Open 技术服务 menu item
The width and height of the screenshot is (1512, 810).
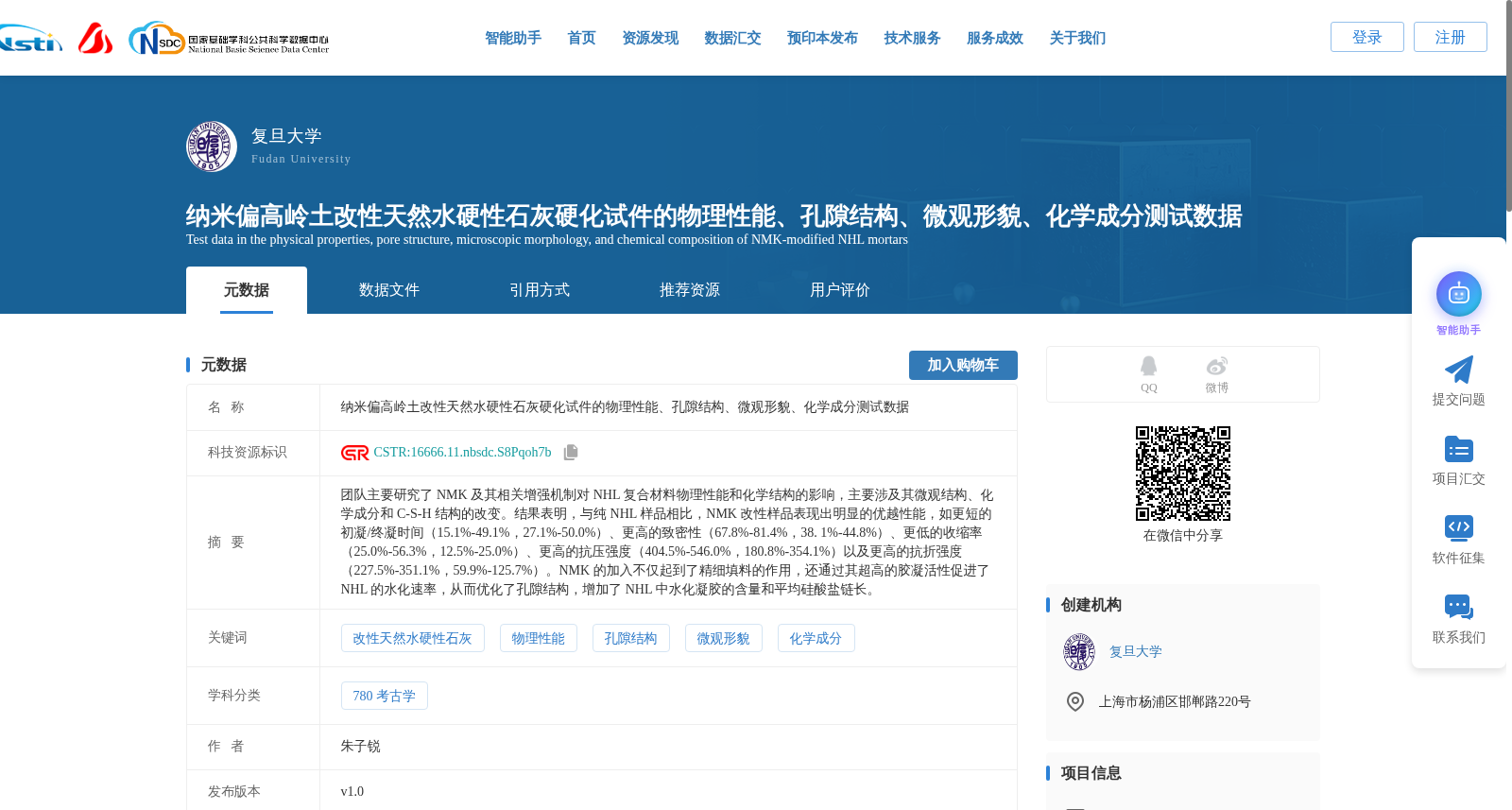pyautogui.click(x=912, y=38)
